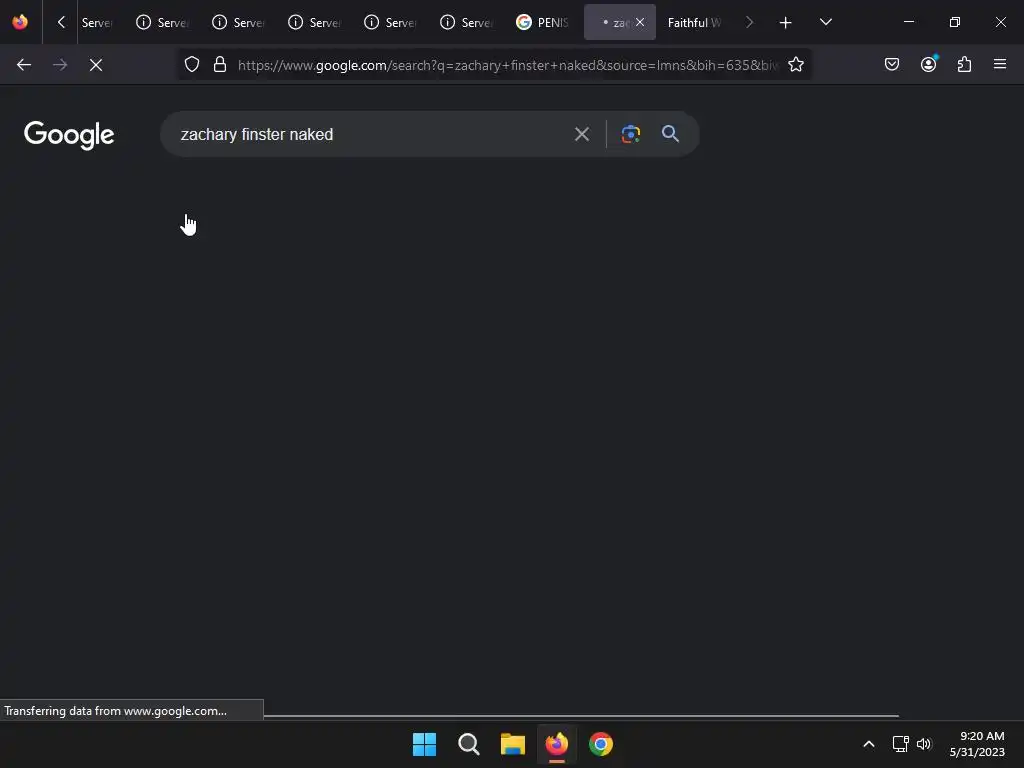Screen dimensions: 1024x768
Task: View site security info via the padlock
Action: tap(220, 65)
